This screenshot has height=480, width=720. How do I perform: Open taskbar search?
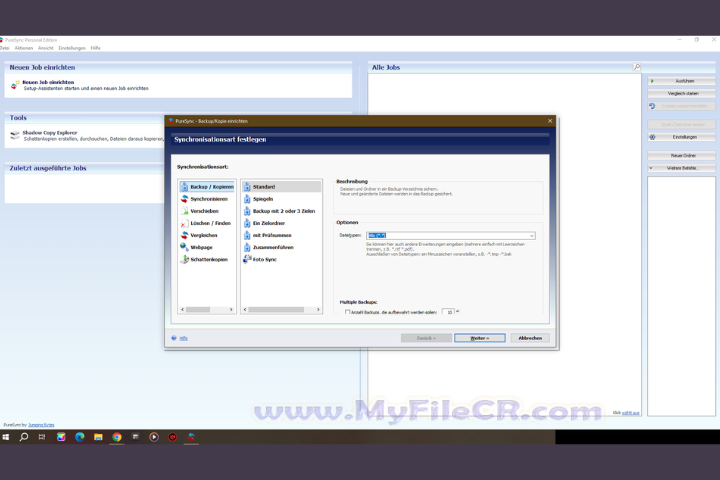pyautogui.click(x=23, y=437)
